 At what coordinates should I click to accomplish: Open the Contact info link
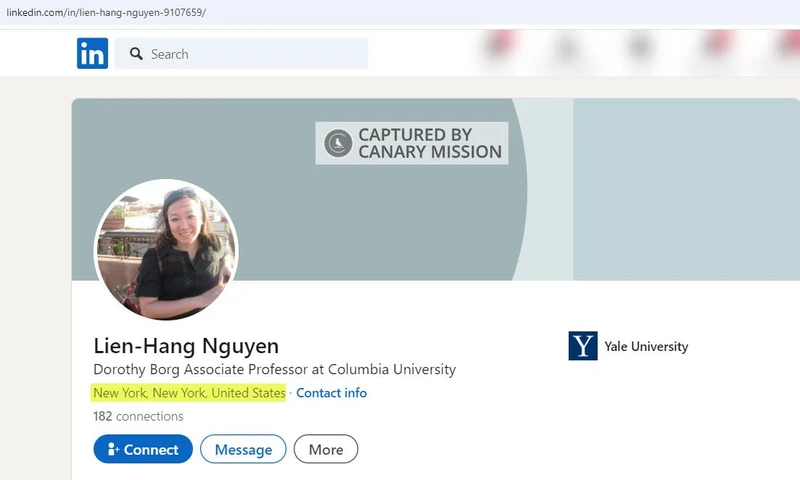tap(332, 393)
